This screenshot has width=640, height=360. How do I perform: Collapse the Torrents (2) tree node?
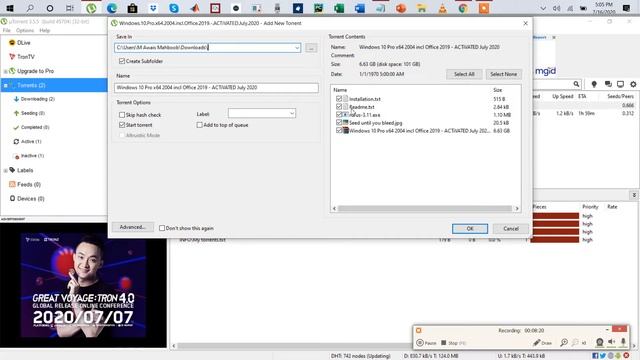(x=5, y=85)
